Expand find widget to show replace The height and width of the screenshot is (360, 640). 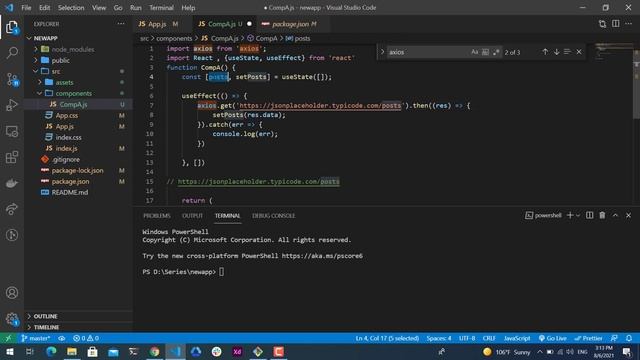[x=382, y=52]
